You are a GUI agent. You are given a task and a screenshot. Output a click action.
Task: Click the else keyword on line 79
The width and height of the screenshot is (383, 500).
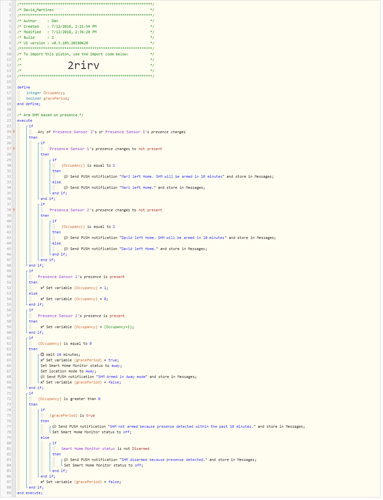click(x=45, y=438)
